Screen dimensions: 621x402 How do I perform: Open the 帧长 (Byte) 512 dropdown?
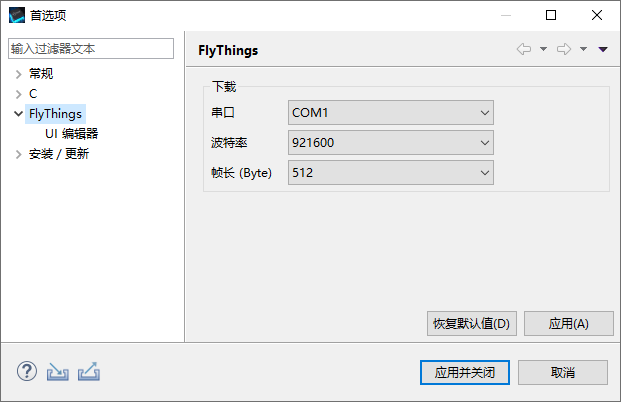391,173
